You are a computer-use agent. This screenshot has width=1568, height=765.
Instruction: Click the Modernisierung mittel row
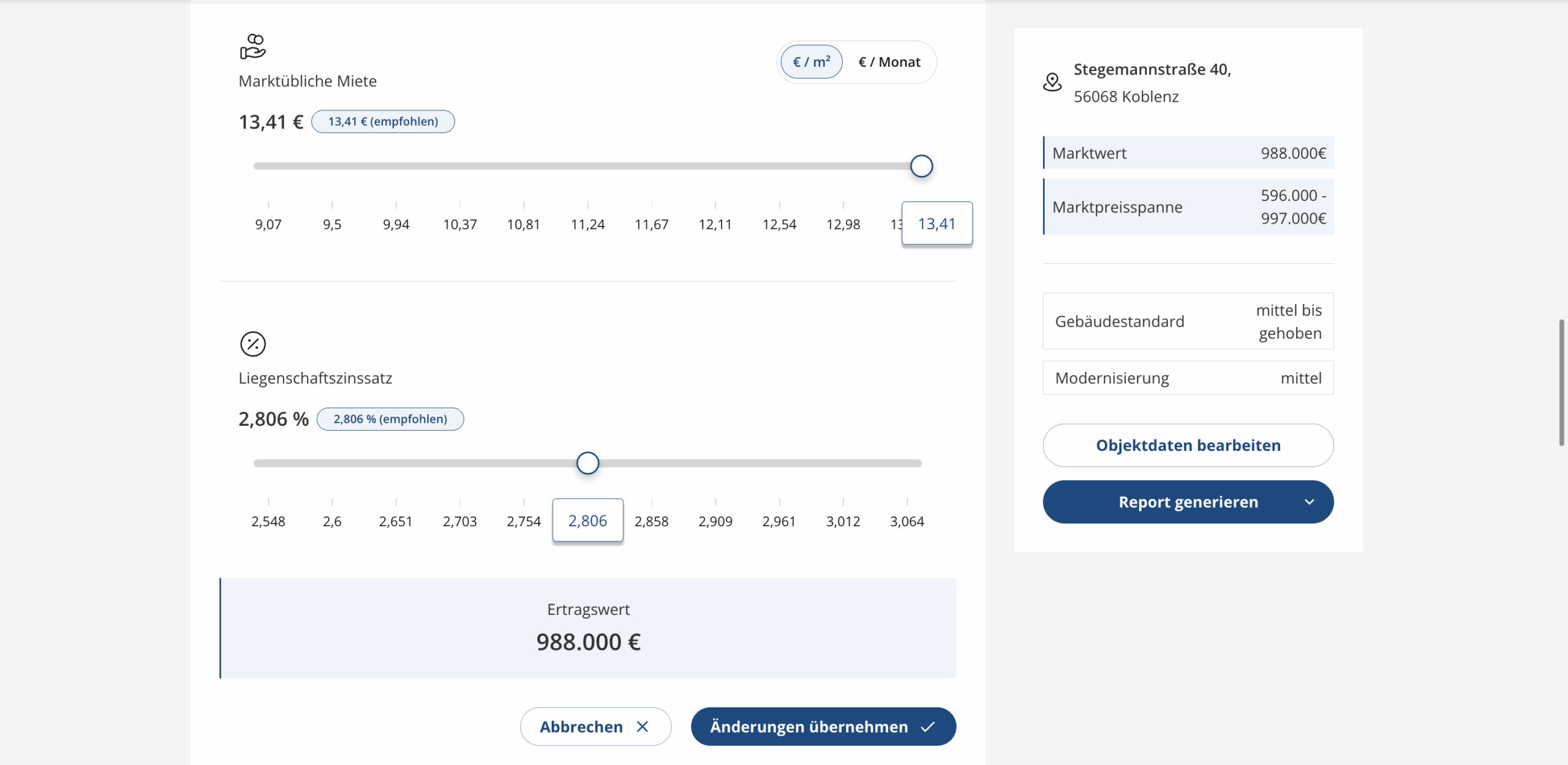pos(1188,378)
